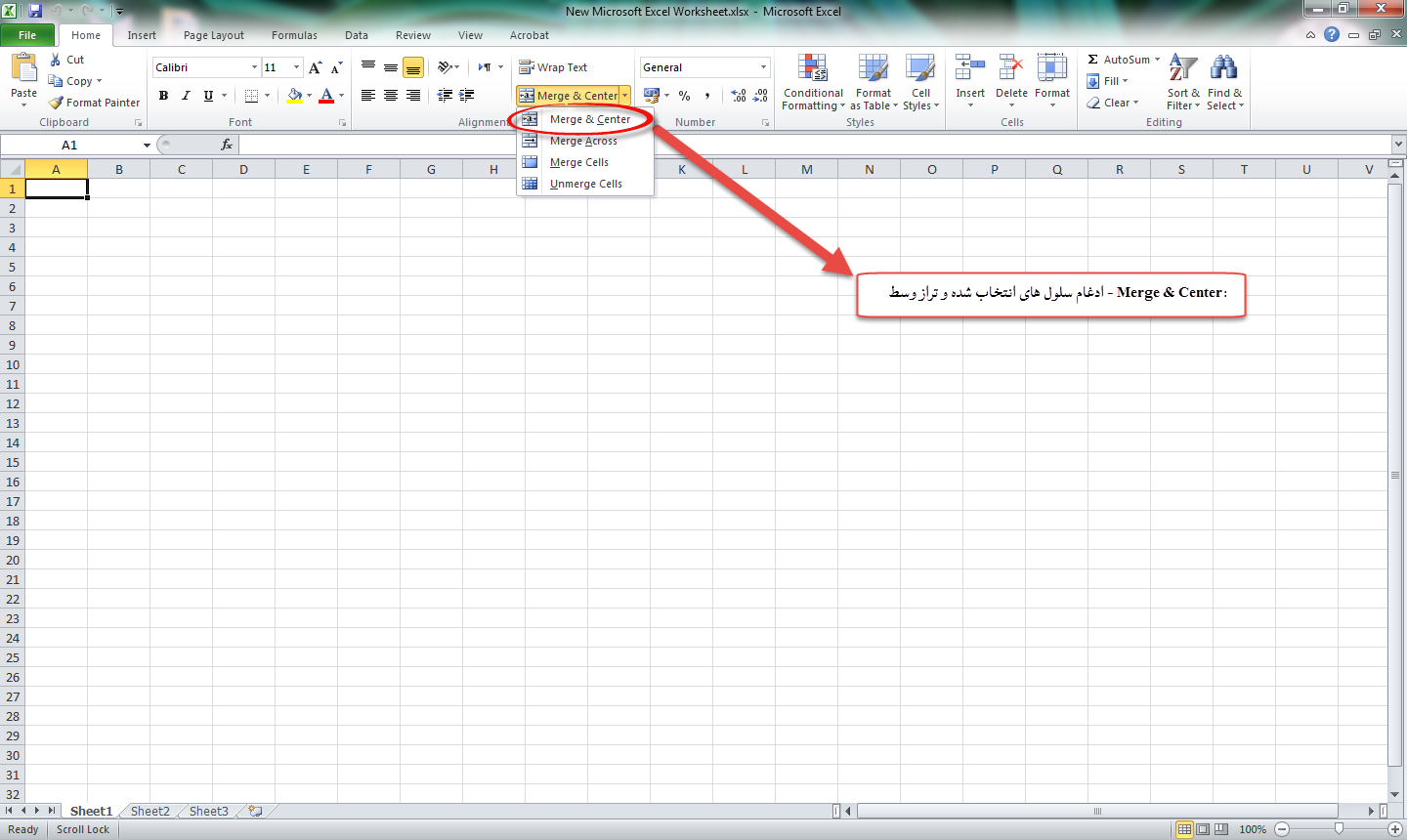This screenshot has height=840, width=1407.
Task: Expand the General number format dropdown
Action: (763, 67)
